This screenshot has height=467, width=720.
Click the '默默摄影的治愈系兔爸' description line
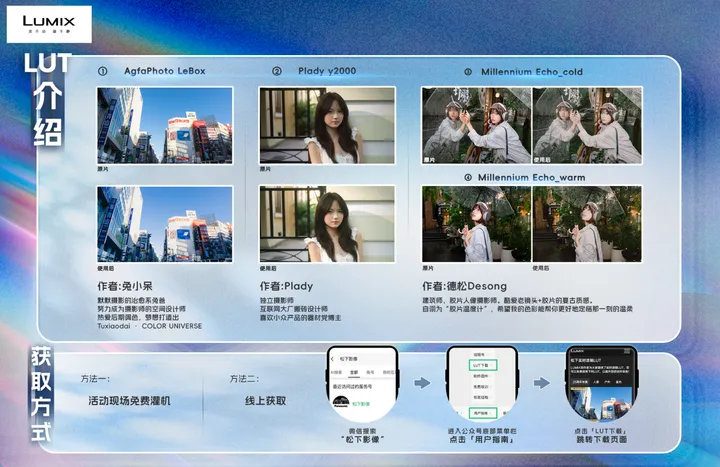tap(131, 300)
